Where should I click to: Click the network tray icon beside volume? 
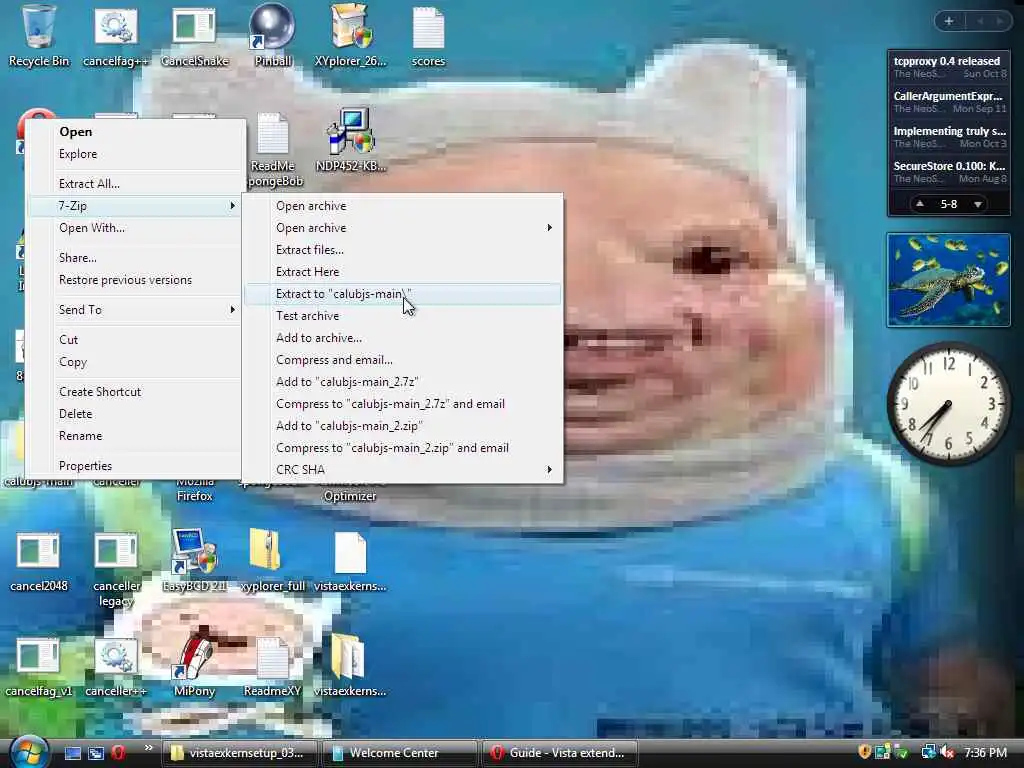pos(928,753)
